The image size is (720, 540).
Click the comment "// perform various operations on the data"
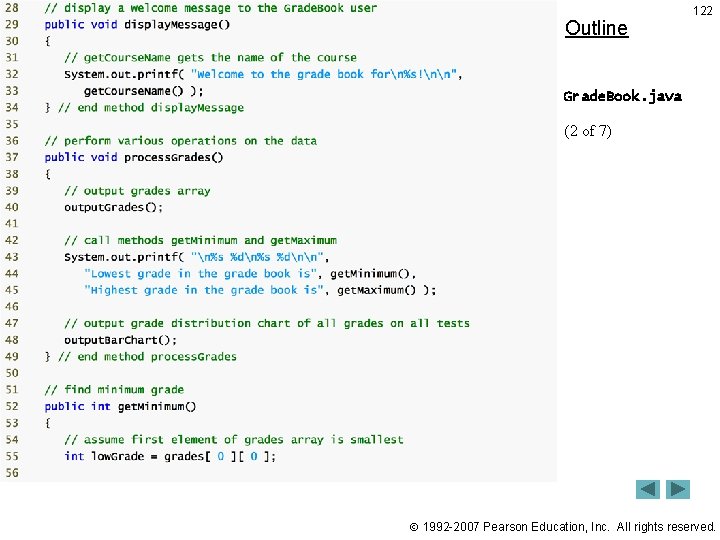(180, 141)
